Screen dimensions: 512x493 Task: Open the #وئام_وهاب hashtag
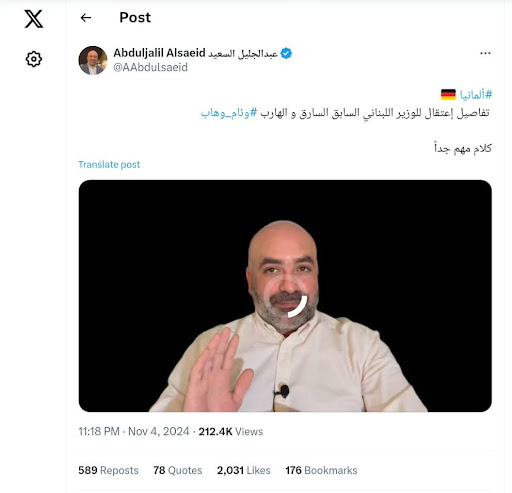(x=229, y=113)
